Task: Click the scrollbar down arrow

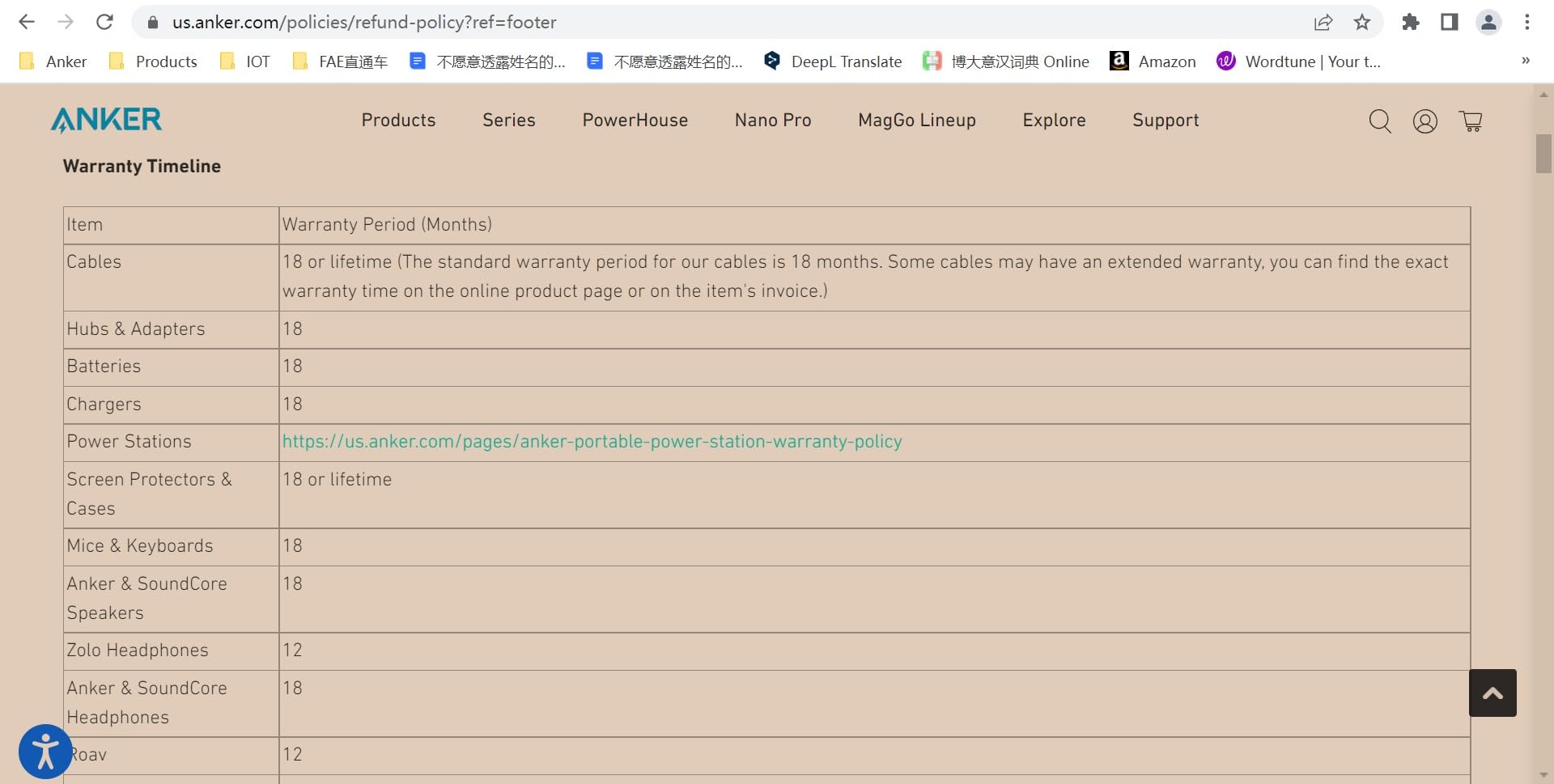Action: pos(1543,775)
